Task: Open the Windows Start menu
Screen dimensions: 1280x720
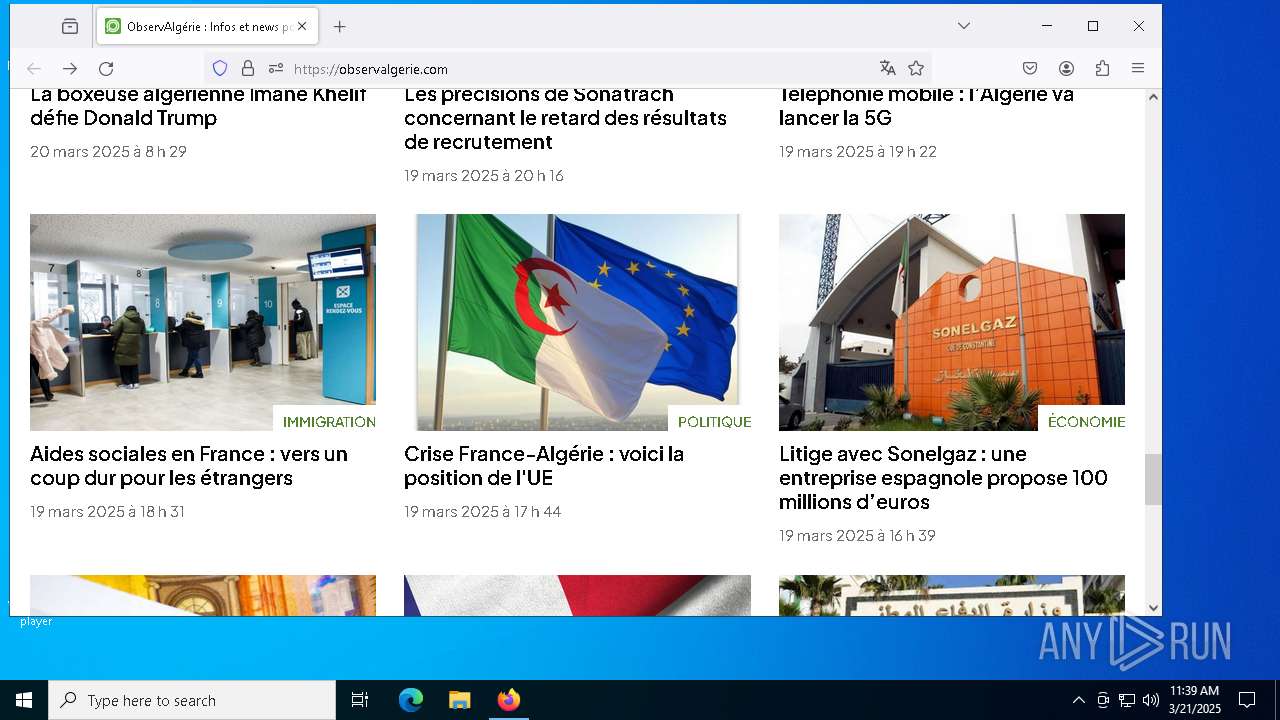Action: coord(24,700)
